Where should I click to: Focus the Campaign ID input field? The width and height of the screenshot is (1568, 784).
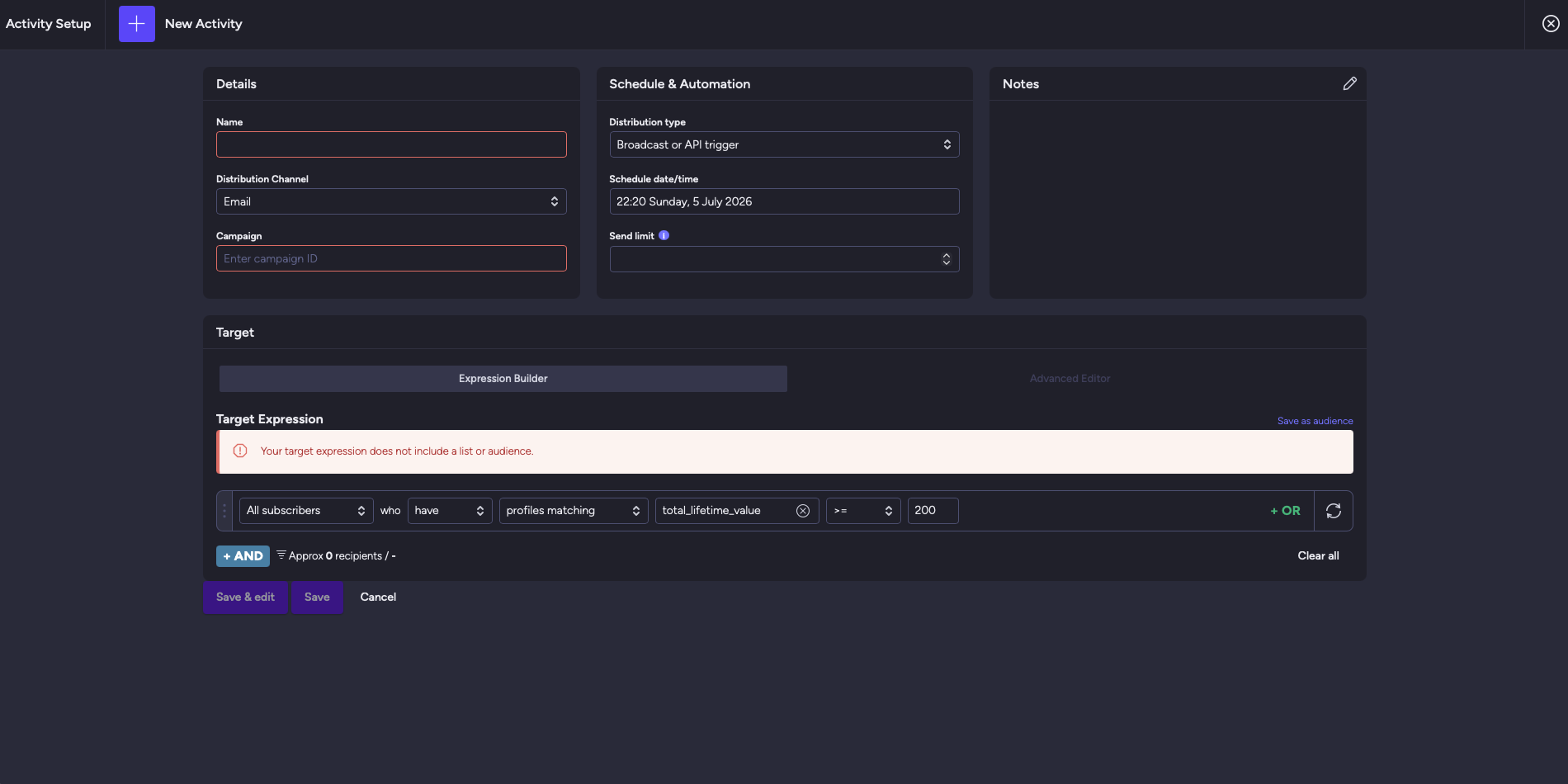click(391, 258)
